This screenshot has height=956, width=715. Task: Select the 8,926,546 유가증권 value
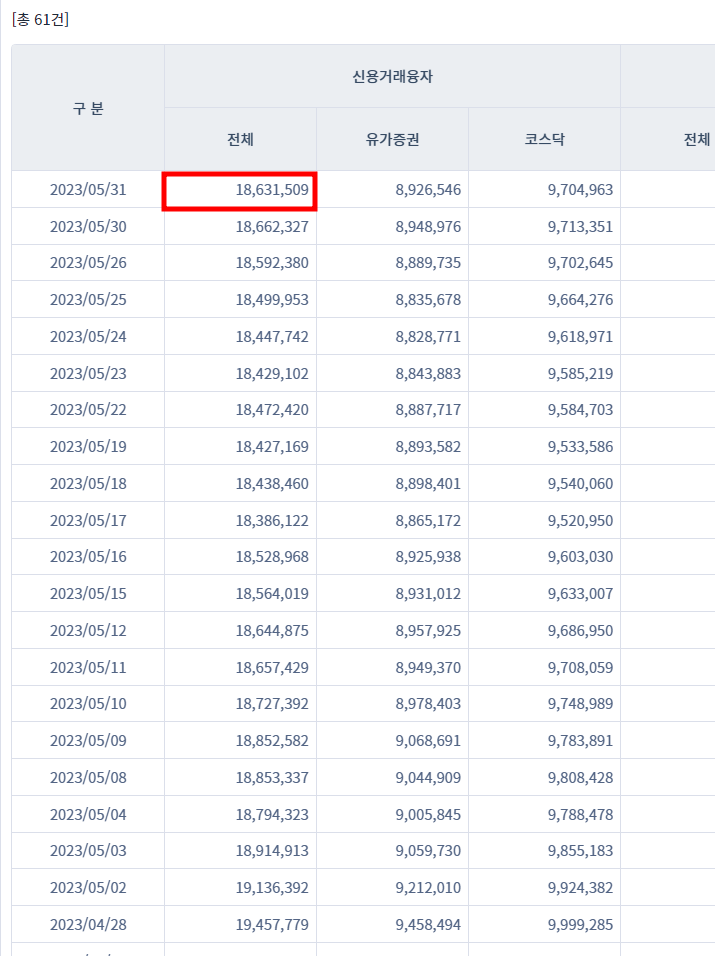[428, 190]
